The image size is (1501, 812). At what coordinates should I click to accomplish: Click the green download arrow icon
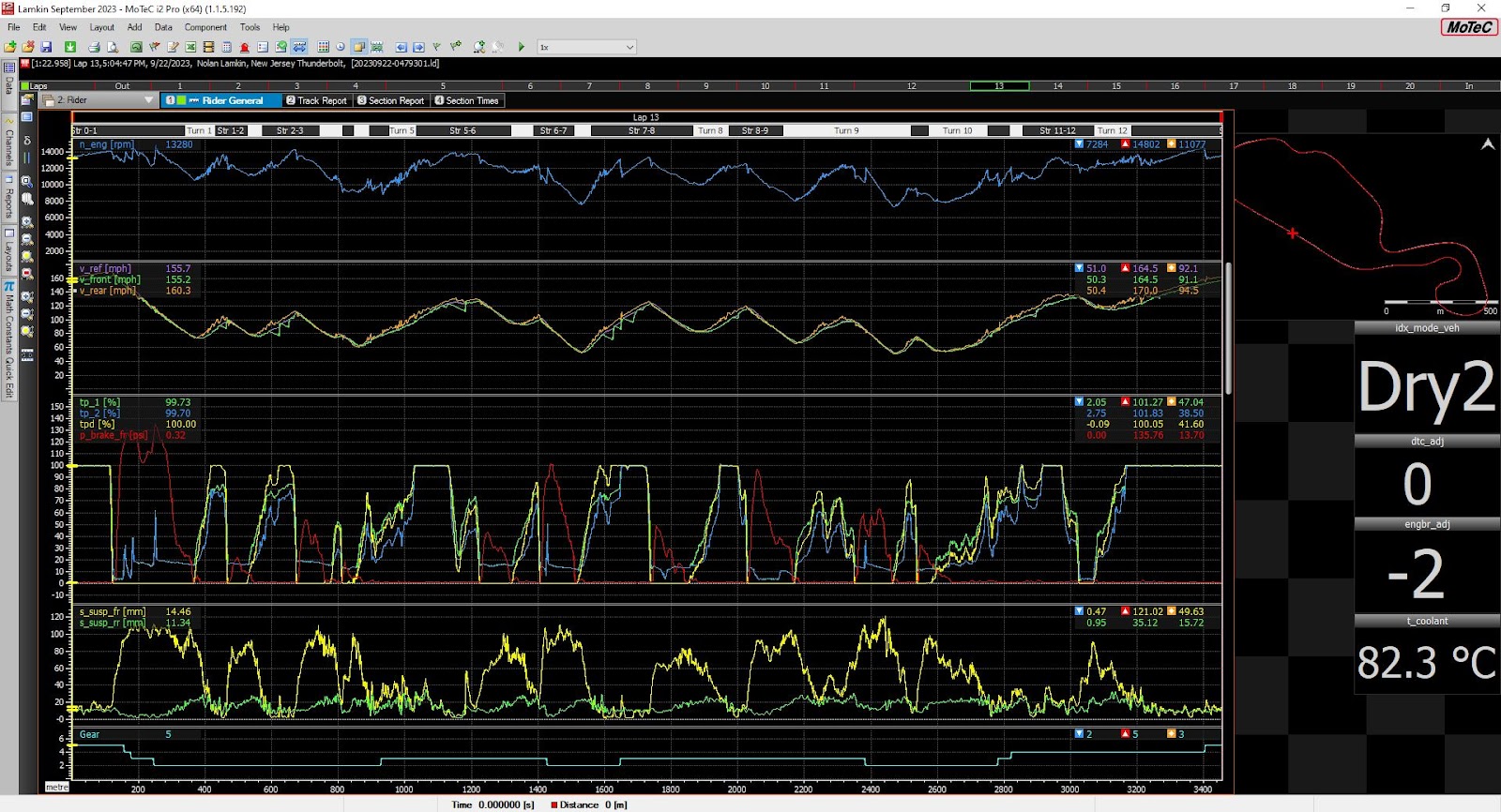[70, 47]
